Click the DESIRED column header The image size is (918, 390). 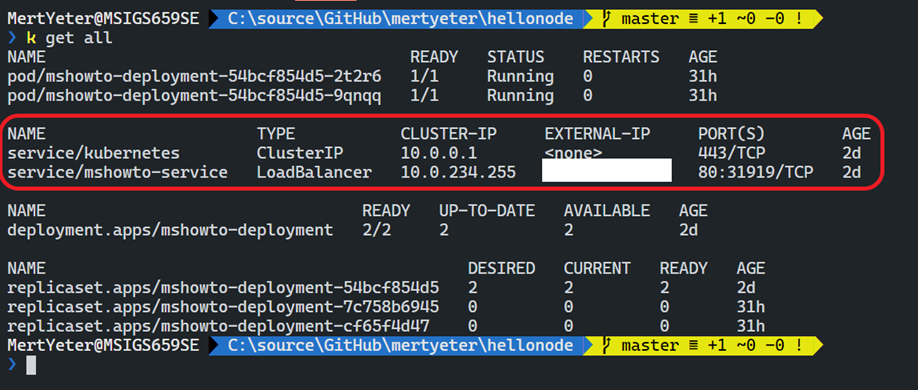click(501, 269)
